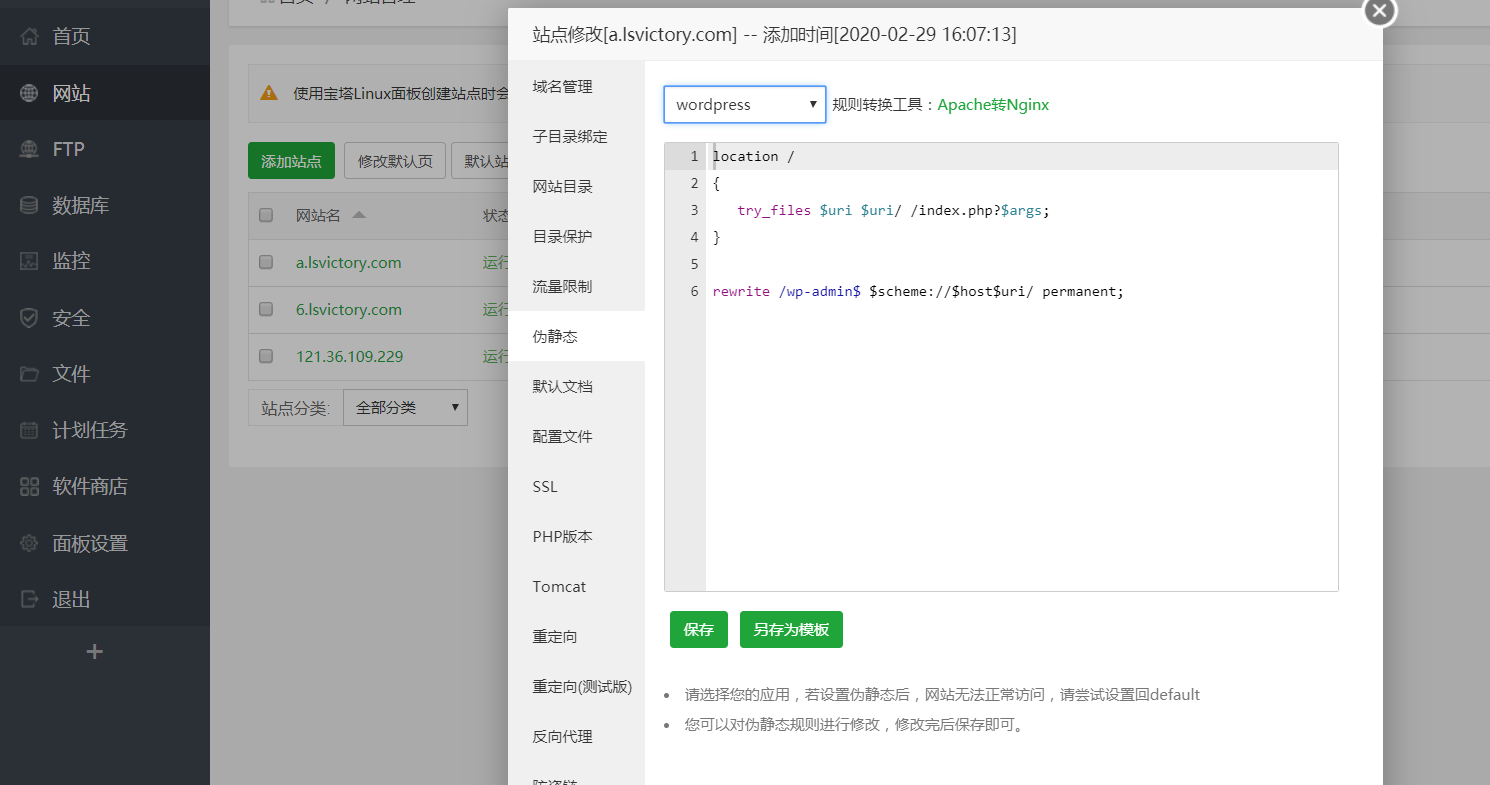Click the rewrite /wp-admin$ line
Viewport: 1490px width, 785px height.
(x=918, y=291)
